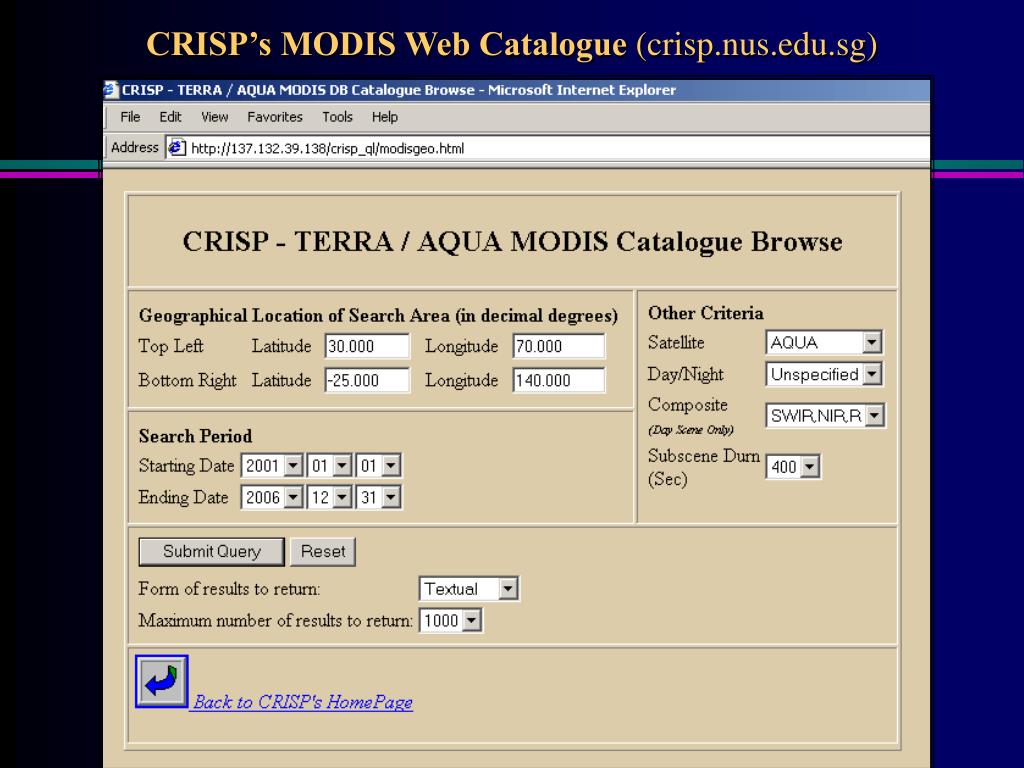
Task: Click the 'Search Period' heading
Action: click(x=195, y=436)
